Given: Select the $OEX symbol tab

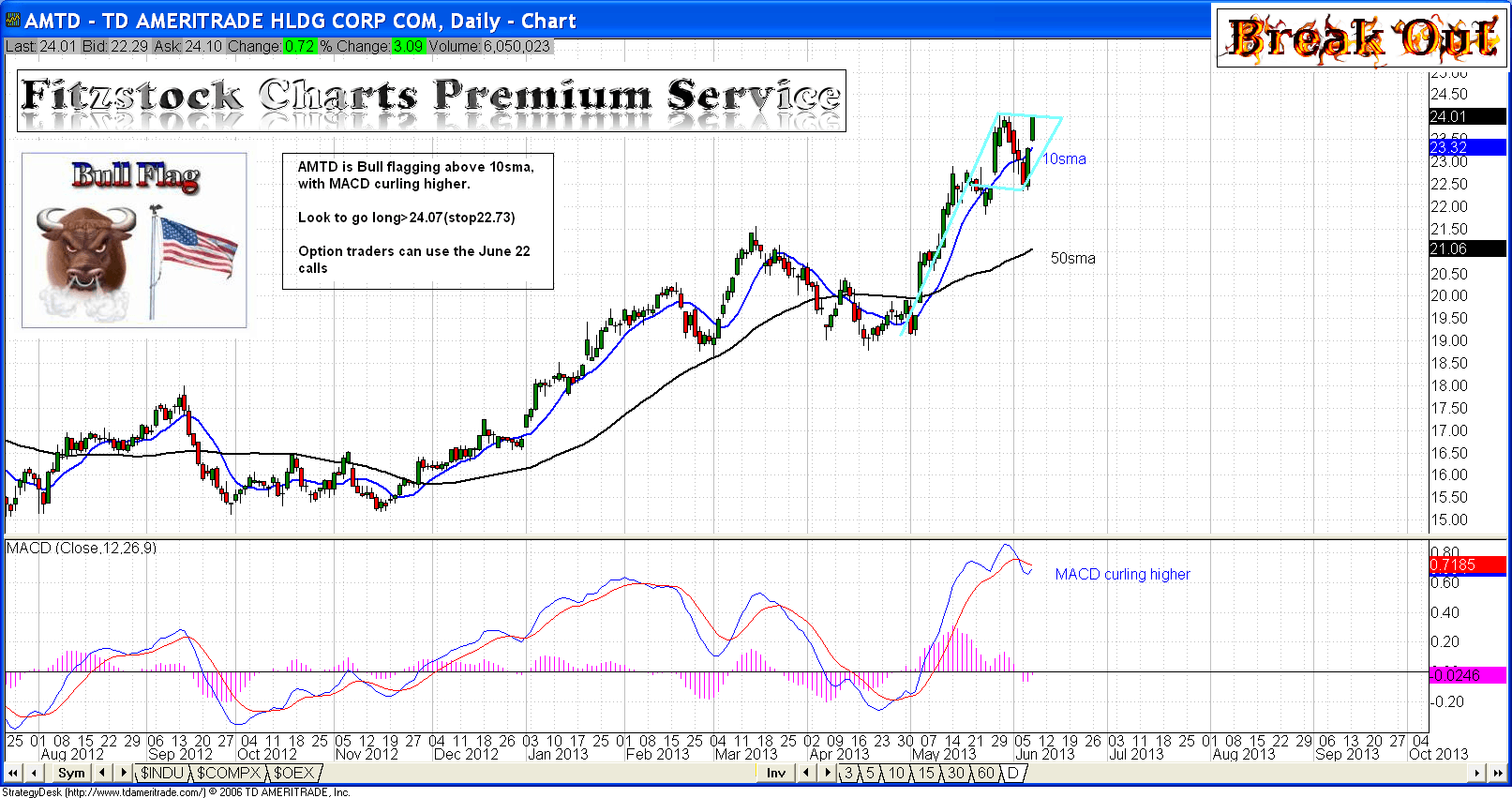Looking at the screenshot, I should 294,773.
